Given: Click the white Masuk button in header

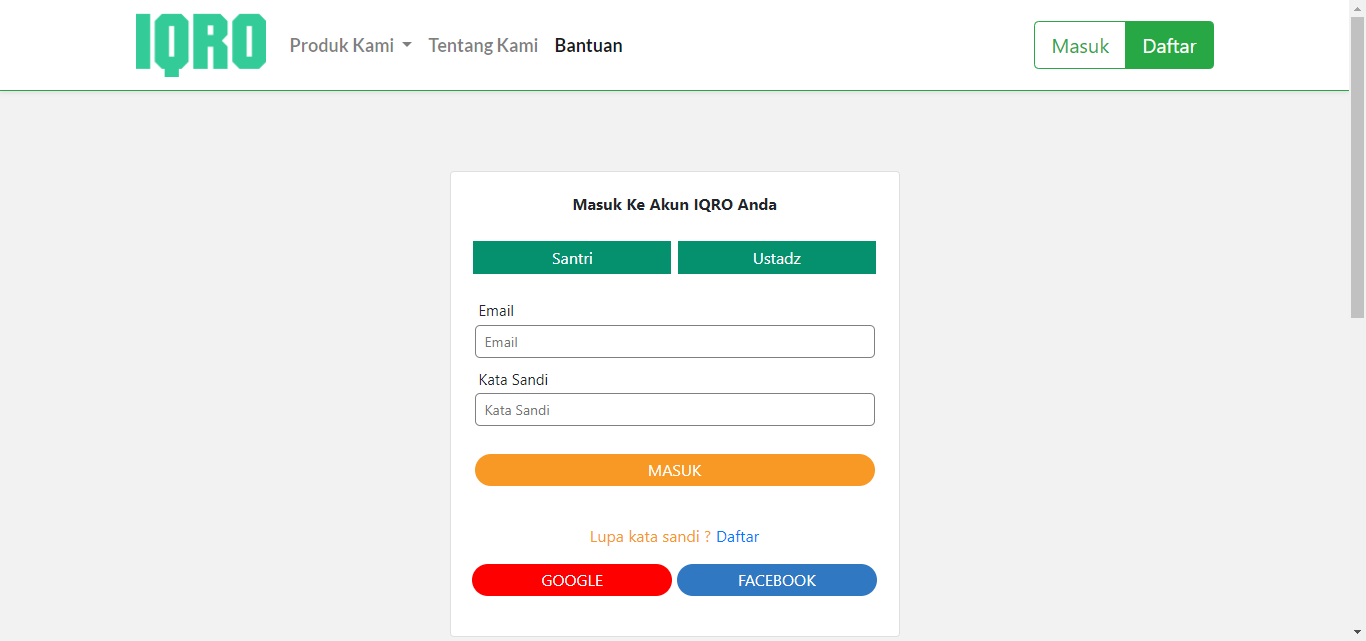Looking at the screenshot, I should pyautogui.click(x=1080, y=46).
